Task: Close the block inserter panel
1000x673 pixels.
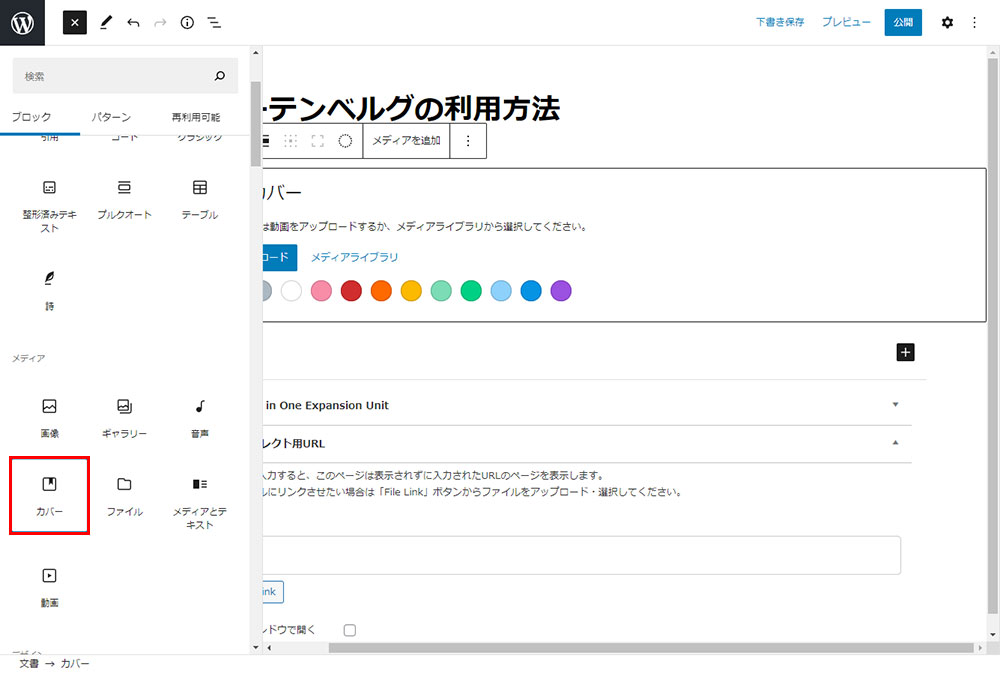Action: [75, 22]
